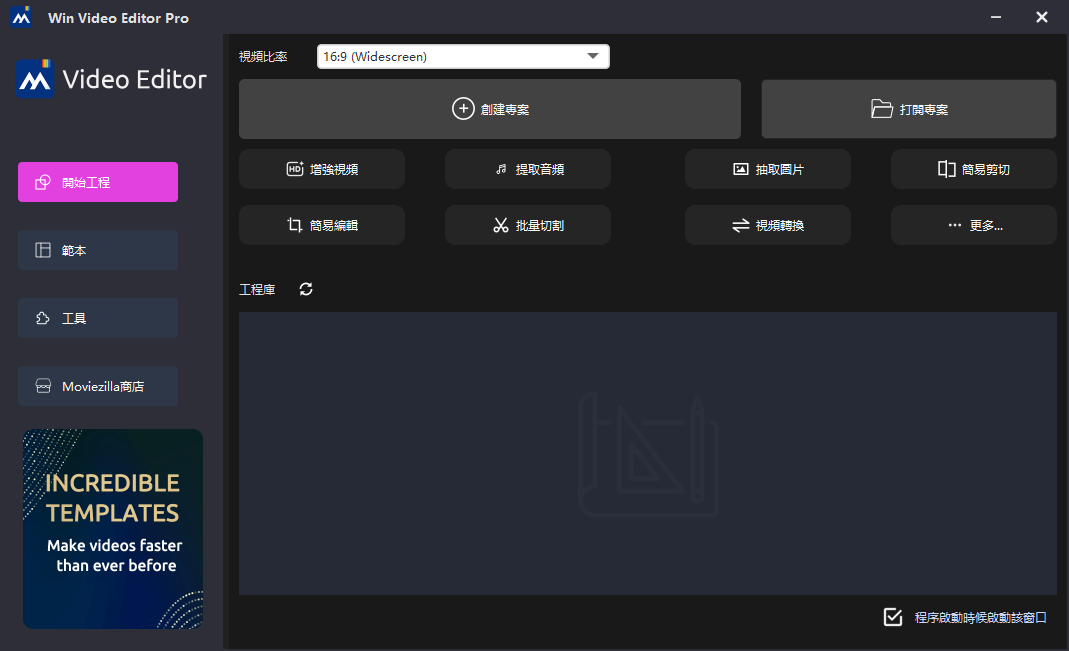Select the 提取音頻 audio extraction tool

coord(527,169)
